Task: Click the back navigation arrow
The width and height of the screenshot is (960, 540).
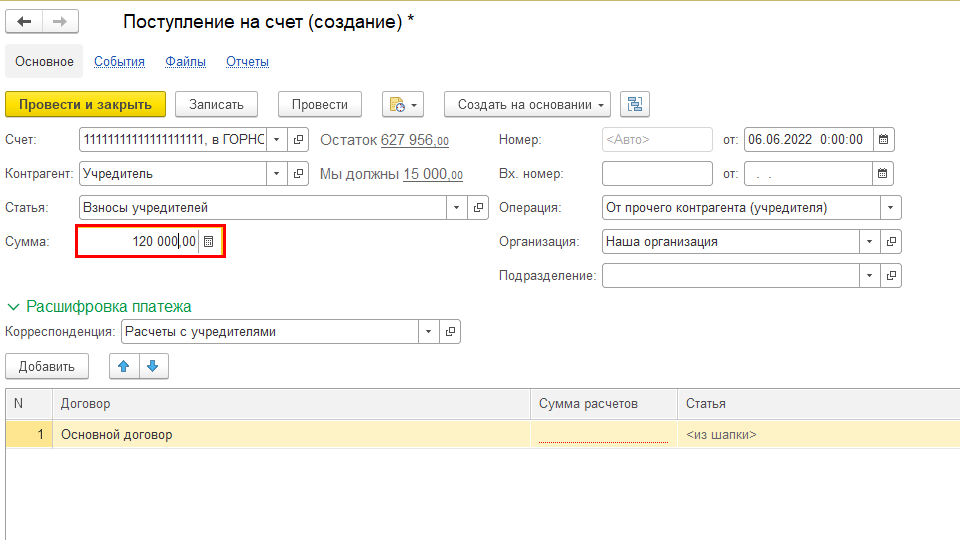Action: 25,22
